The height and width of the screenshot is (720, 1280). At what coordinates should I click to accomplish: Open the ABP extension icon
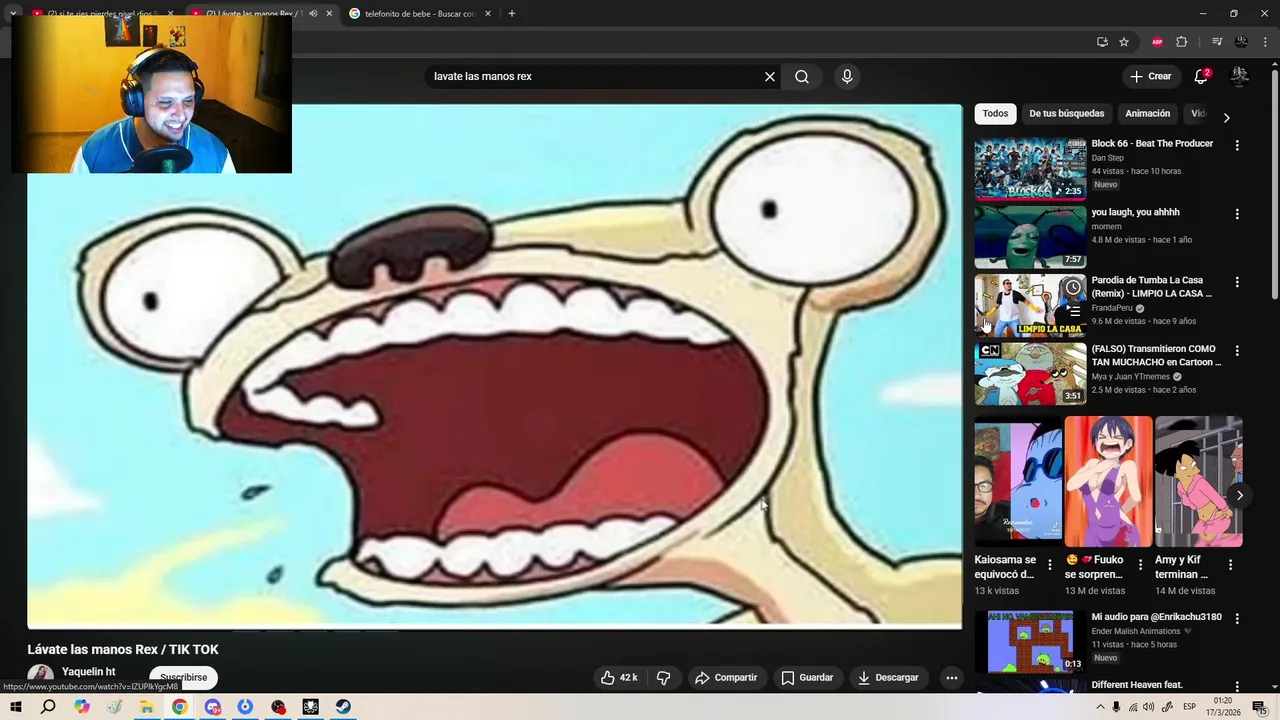[1157, 42]
